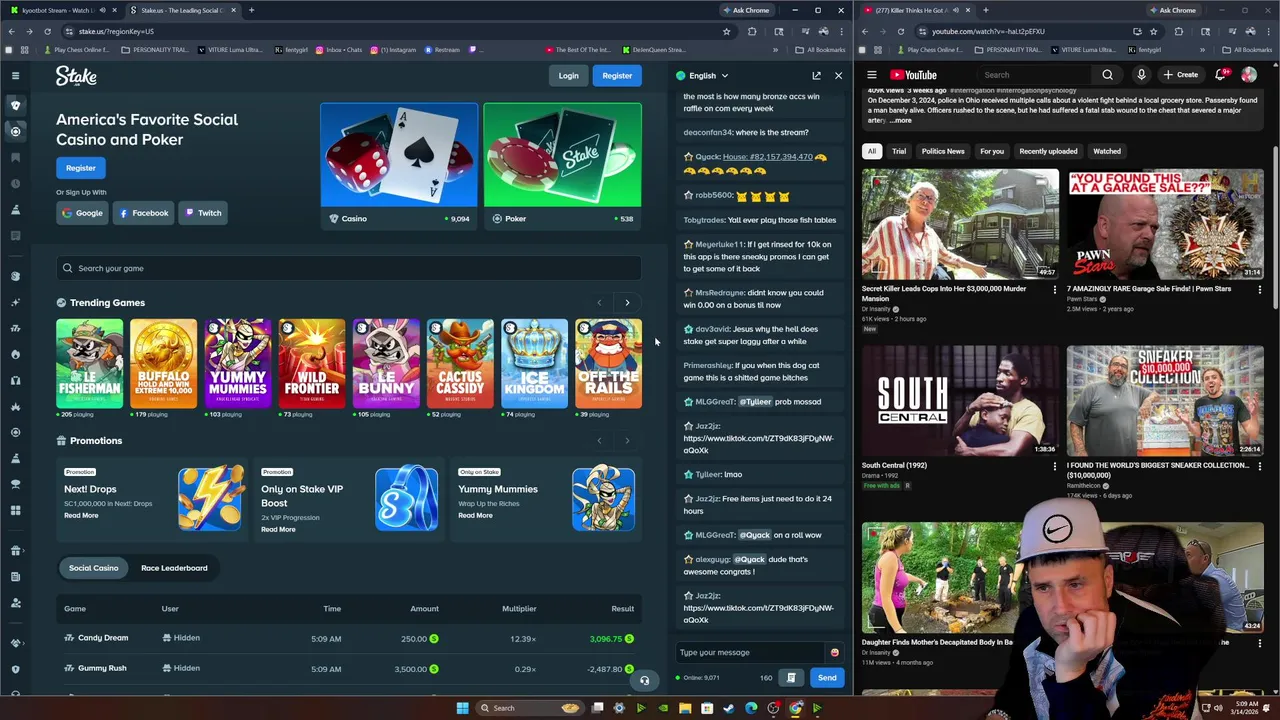Sign up with Facebook button
This screenshot has height=720, width=1280.
click(x=144, y=213)
